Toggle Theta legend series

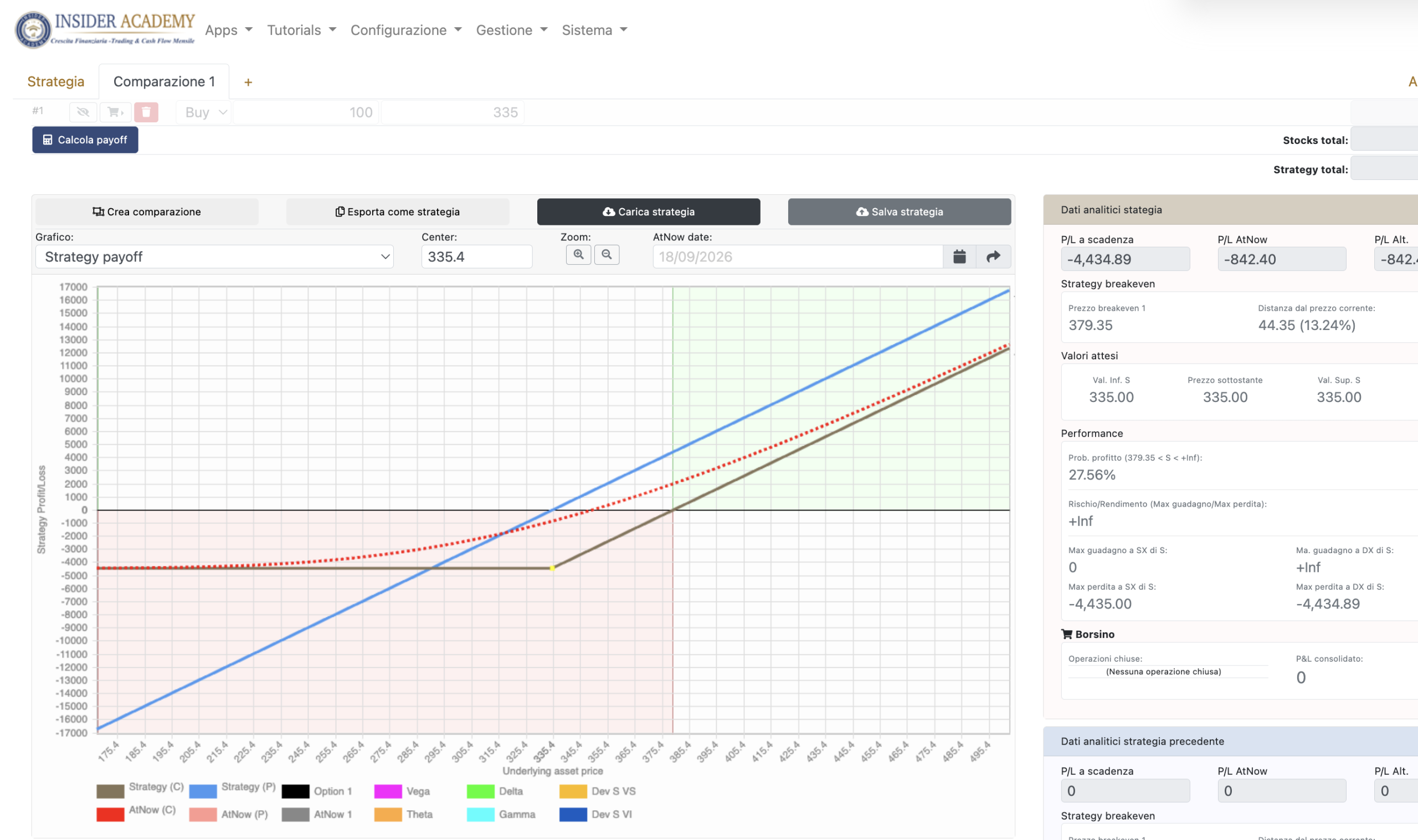point(404,814)
